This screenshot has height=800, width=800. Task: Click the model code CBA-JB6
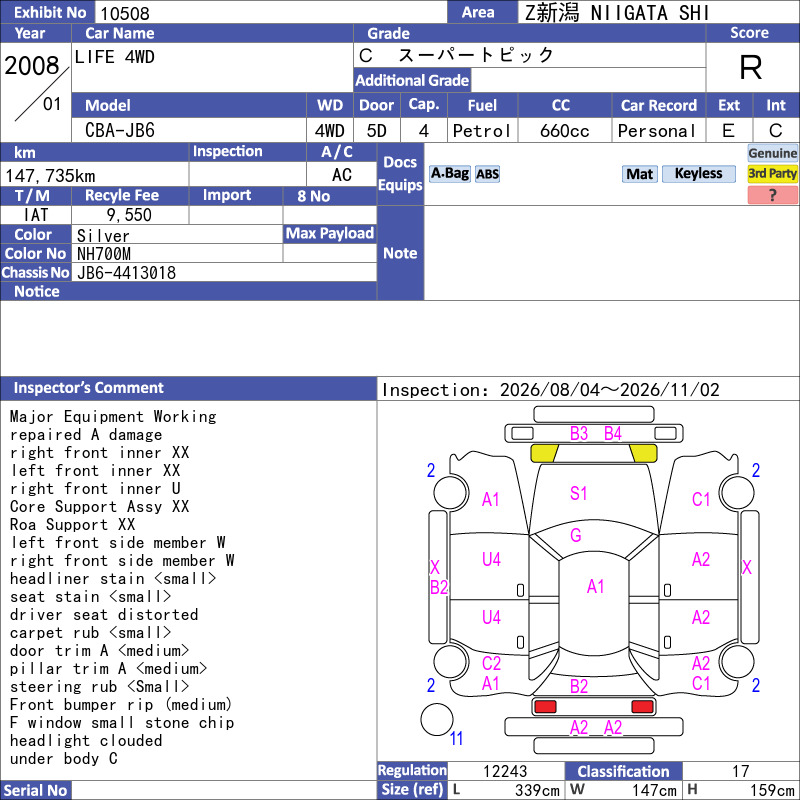120,130
